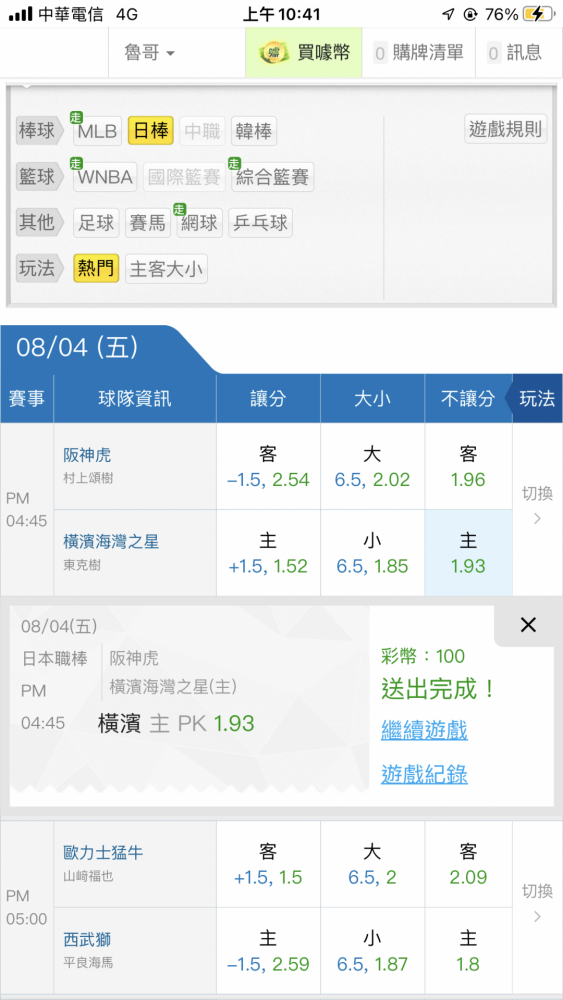Expand 切換 for the 歐力士猛牛 match

coord(537,904)
